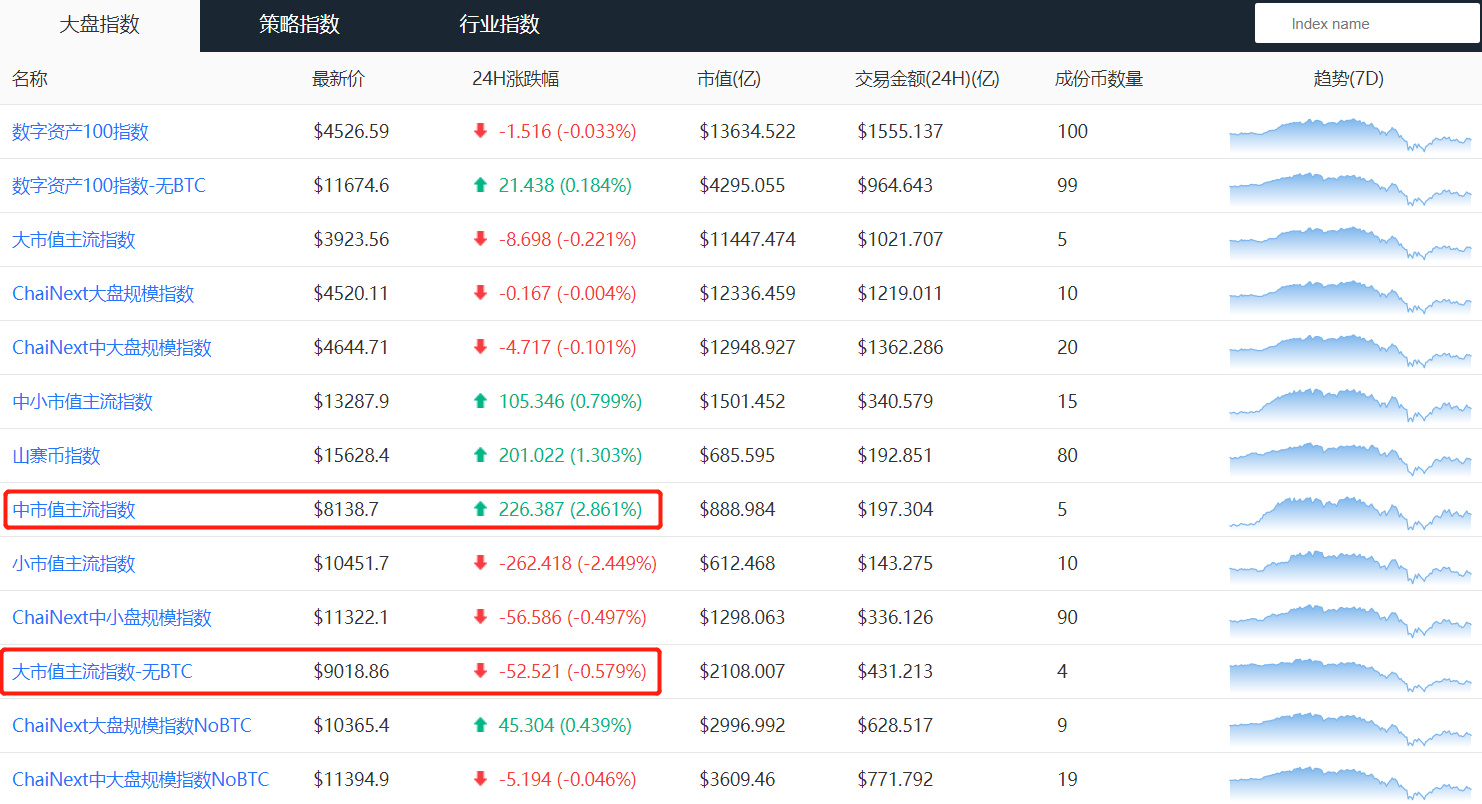This screenshot has width=1482, height=804.
Task: Click the 7D trend chart for 数字资产100指数
Action: pos(1350,134)
